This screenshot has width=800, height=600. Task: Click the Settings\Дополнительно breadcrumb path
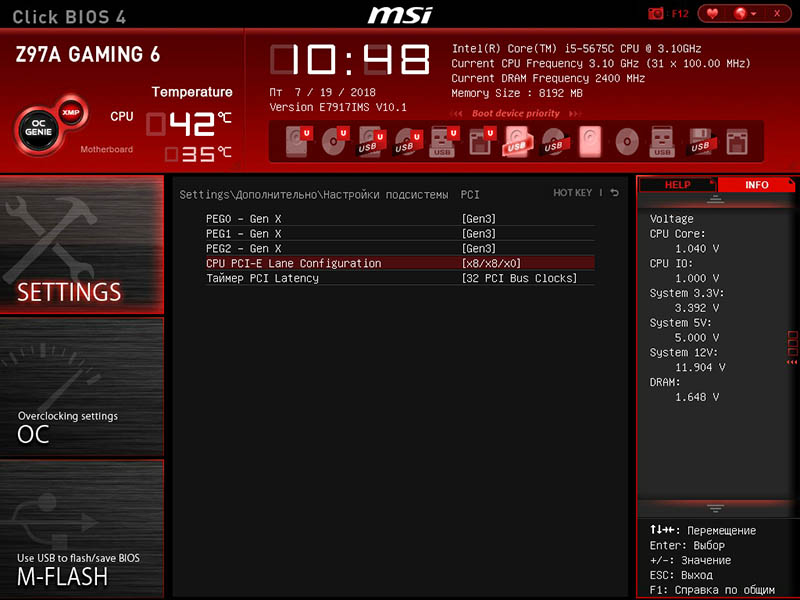pos(329,195)
